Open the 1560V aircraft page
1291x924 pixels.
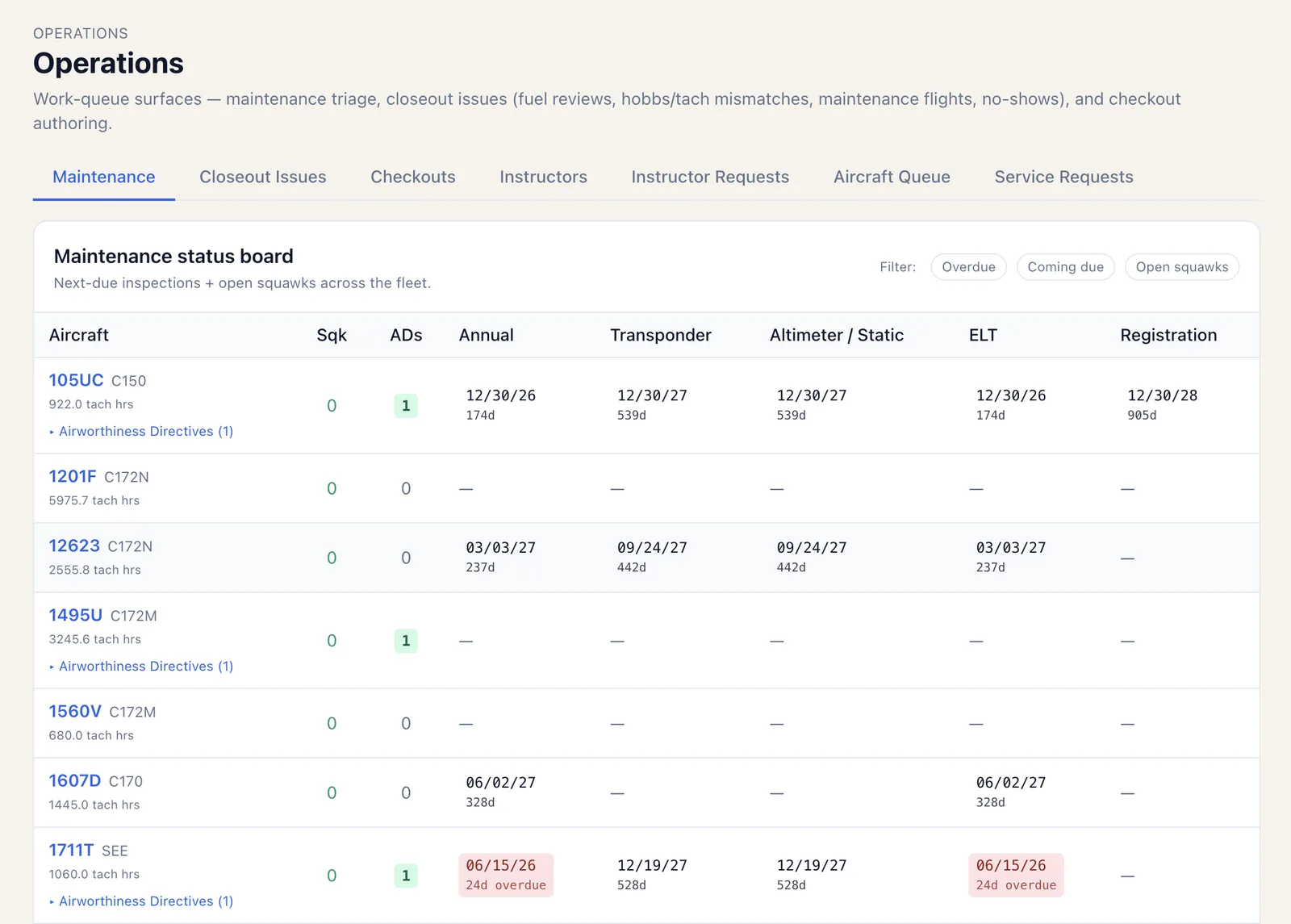pyautogui.click(x=75, y=711)
